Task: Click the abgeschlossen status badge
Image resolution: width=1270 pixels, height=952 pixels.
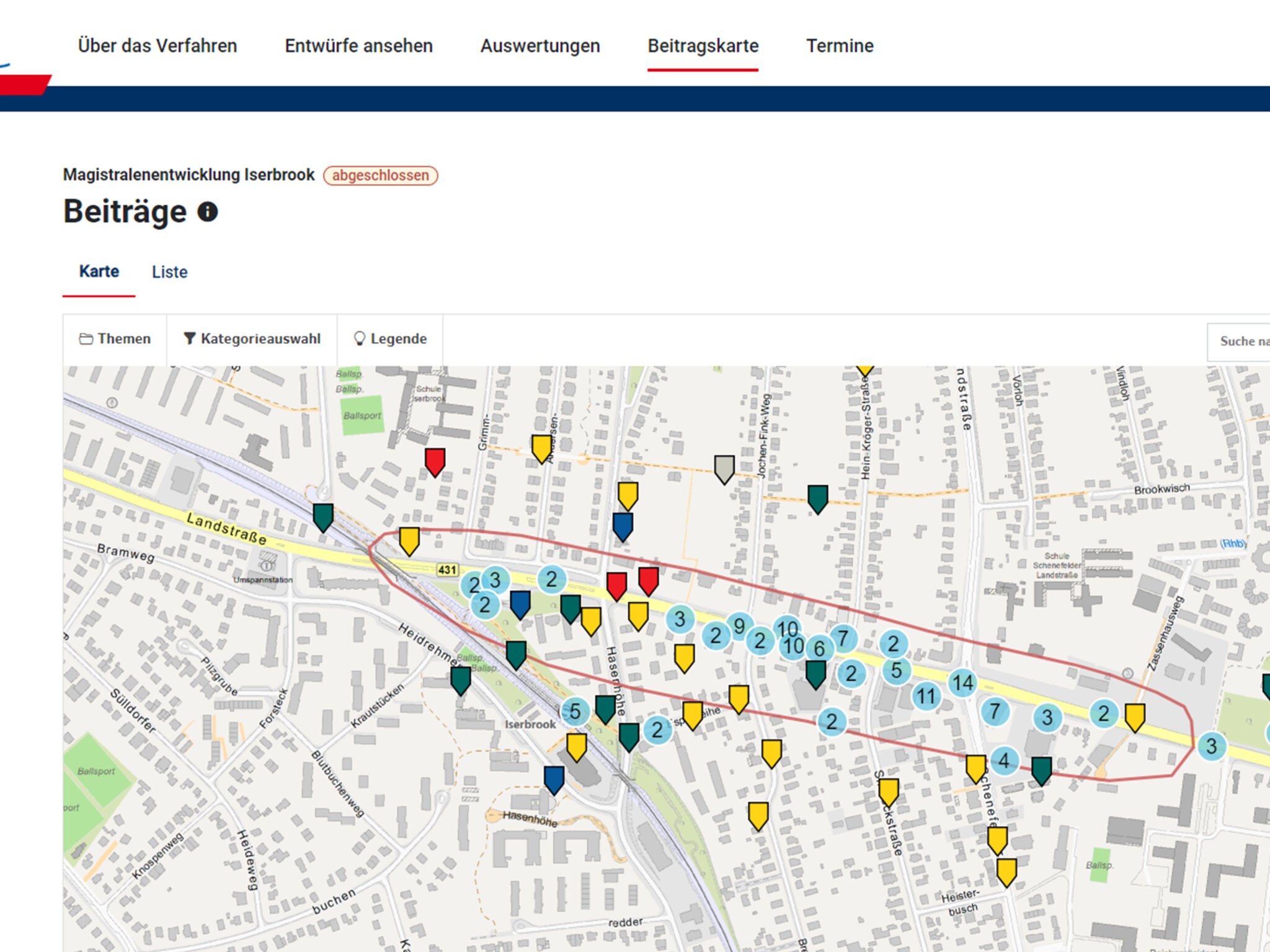Action: pos(380,175)
